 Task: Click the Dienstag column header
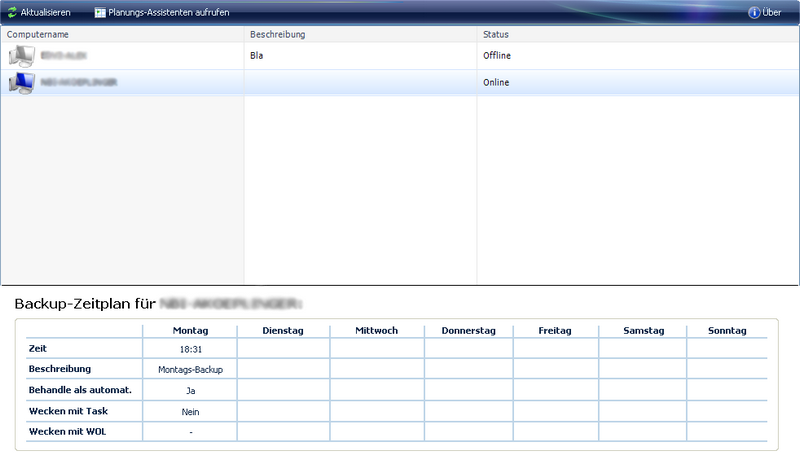coord(283,329)
